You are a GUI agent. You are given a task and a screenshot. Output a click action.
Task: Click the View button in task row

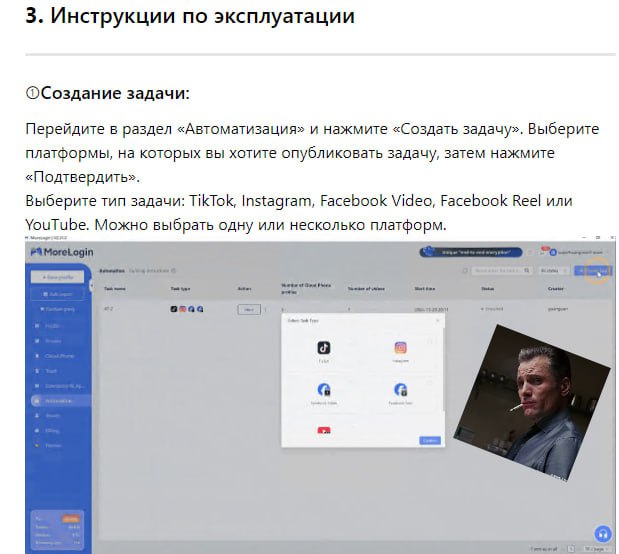click(248, 310)
